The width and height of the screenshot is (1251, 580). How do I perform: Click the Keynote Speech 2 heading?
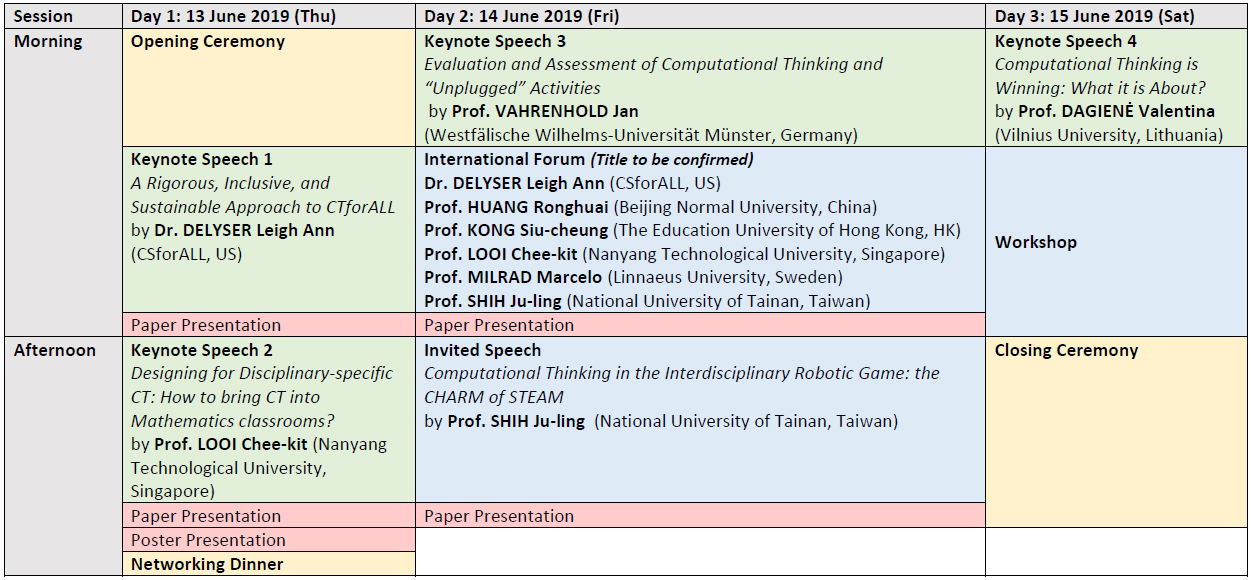point(202,350)
